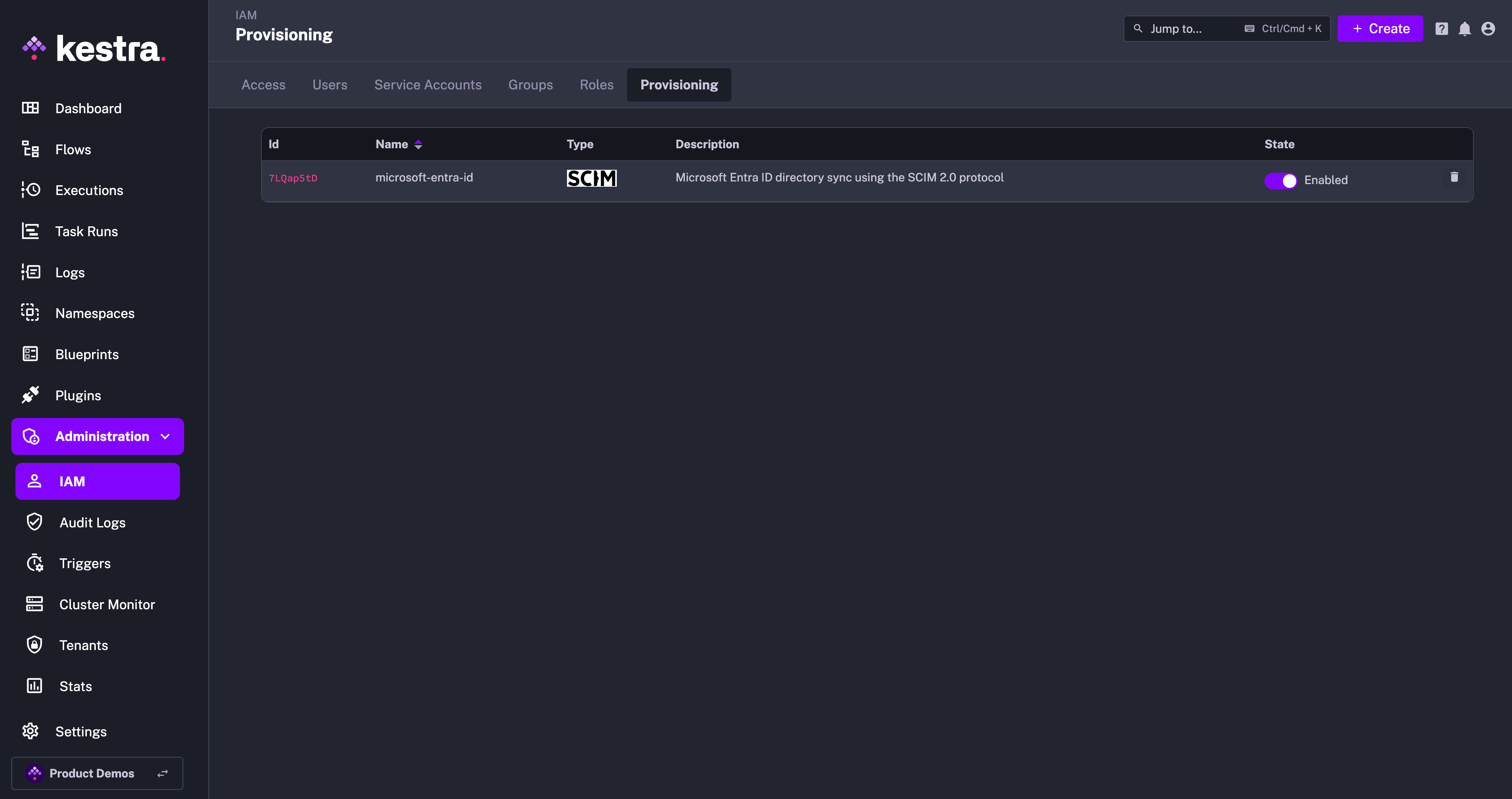Click the Kestra logo
Image resolution: width=1512 pixels, height=799 pixels.
[94, 48]
